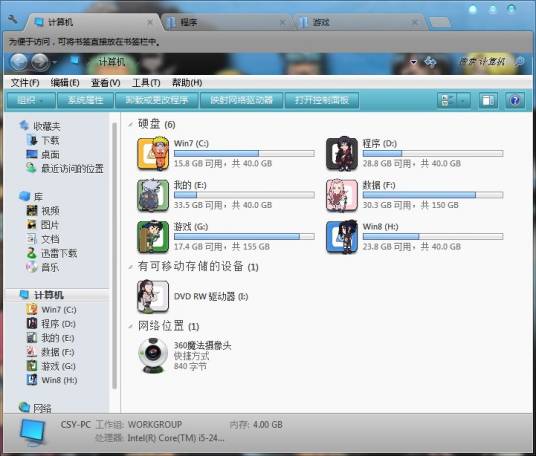Open the 我的 (E:) drive icon
The image size is (536, 456).
tap(153, 195)
